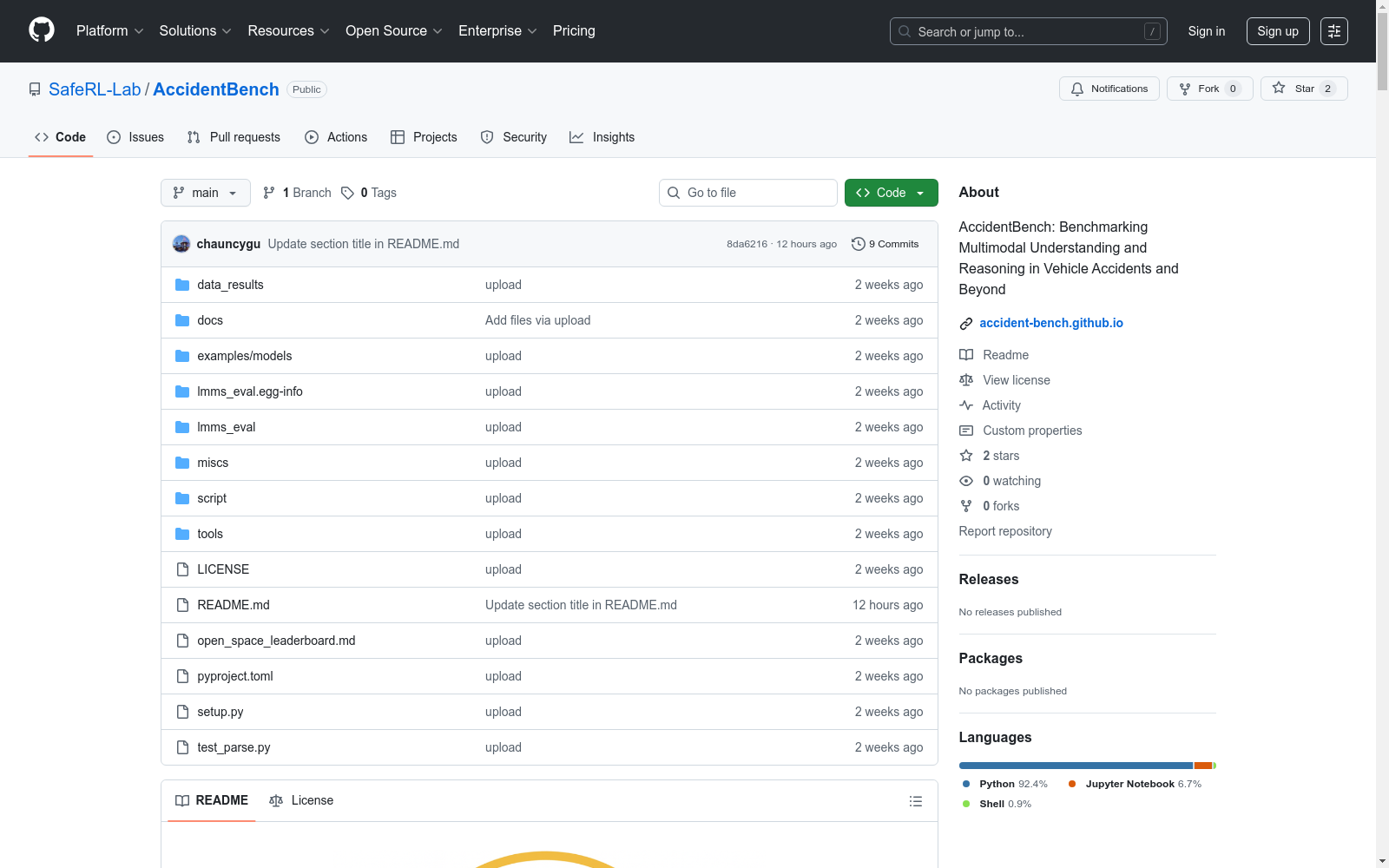Open the lmms_eval.egg-info folder icon
The width and height of the screenshot is (1389, 868).
click(182, 391)
